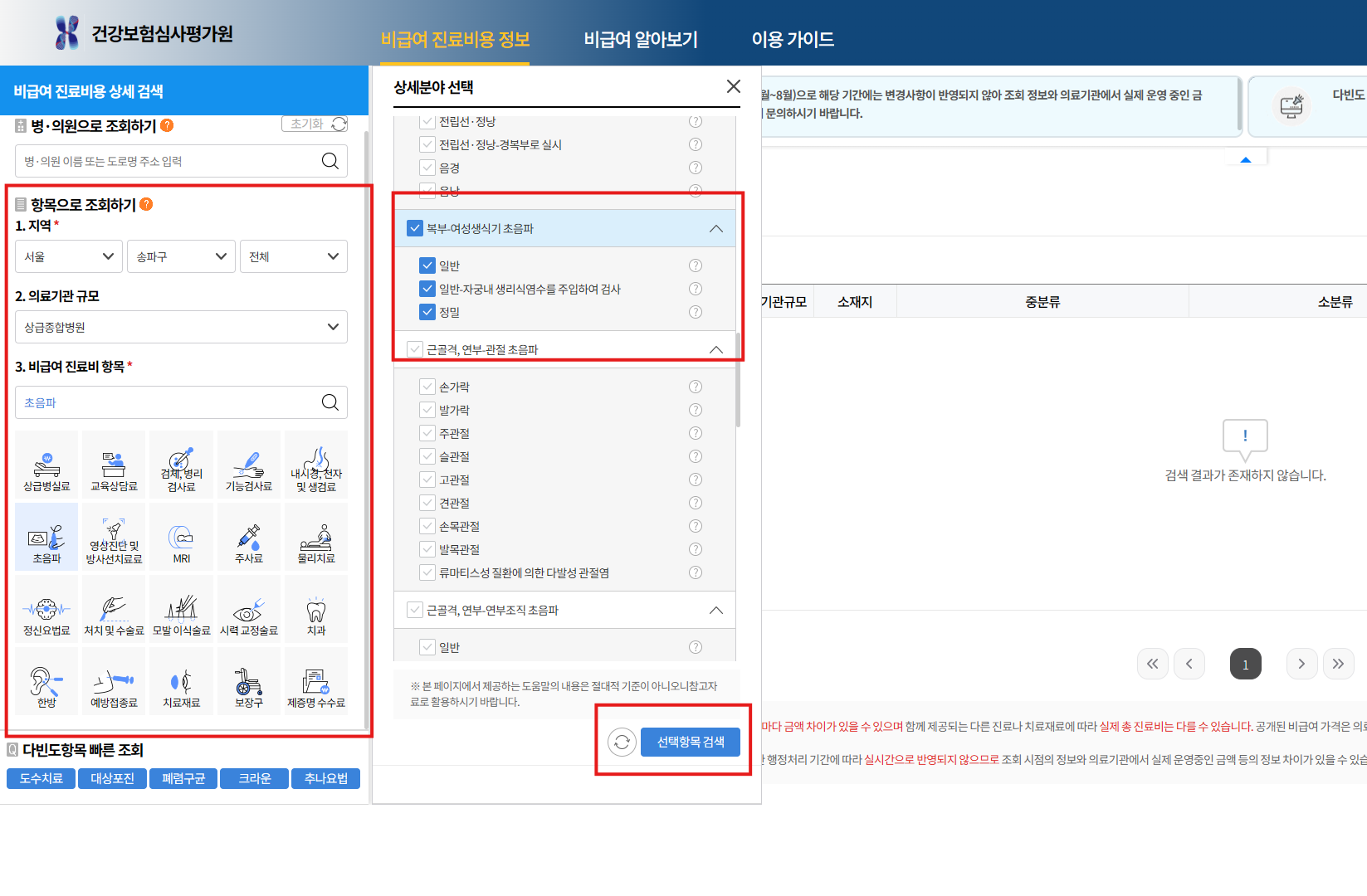Check 근골격, 연부-관절 초음파 group checkbox
1367x896 pixels.
tap(415, 349)
